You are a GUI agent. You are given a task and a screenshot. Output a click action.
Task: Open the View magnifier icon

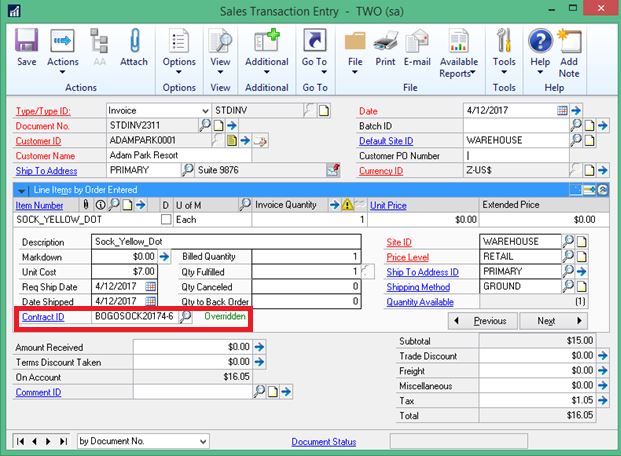coord(220,40)
